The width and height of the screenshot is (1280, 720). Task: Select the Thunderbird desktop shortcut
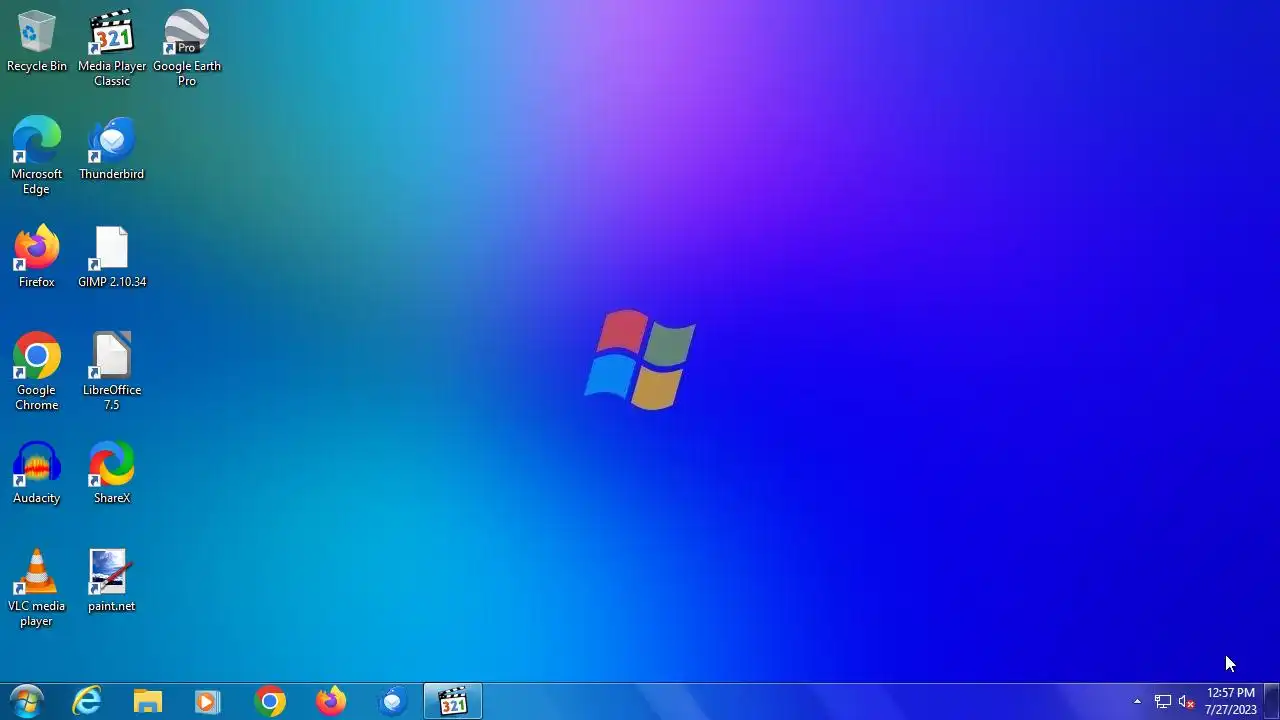tap(112, 149)
